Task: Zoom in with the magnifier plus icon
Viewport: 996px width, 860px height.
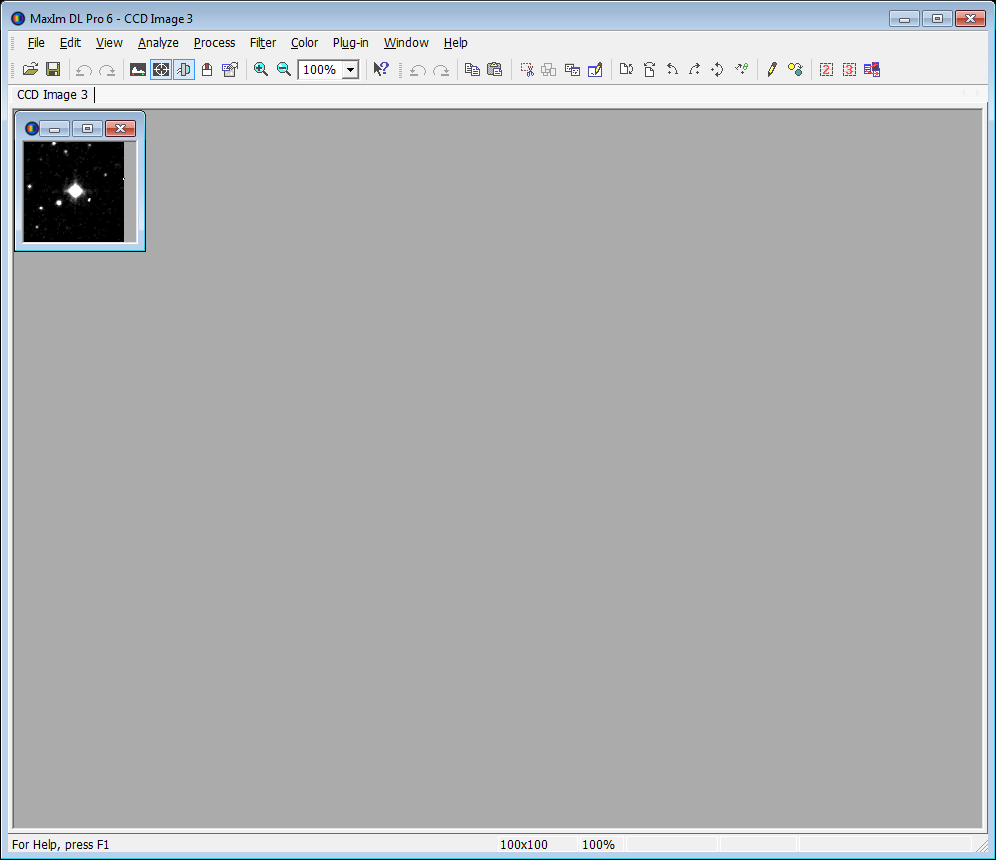Action: 260,69
